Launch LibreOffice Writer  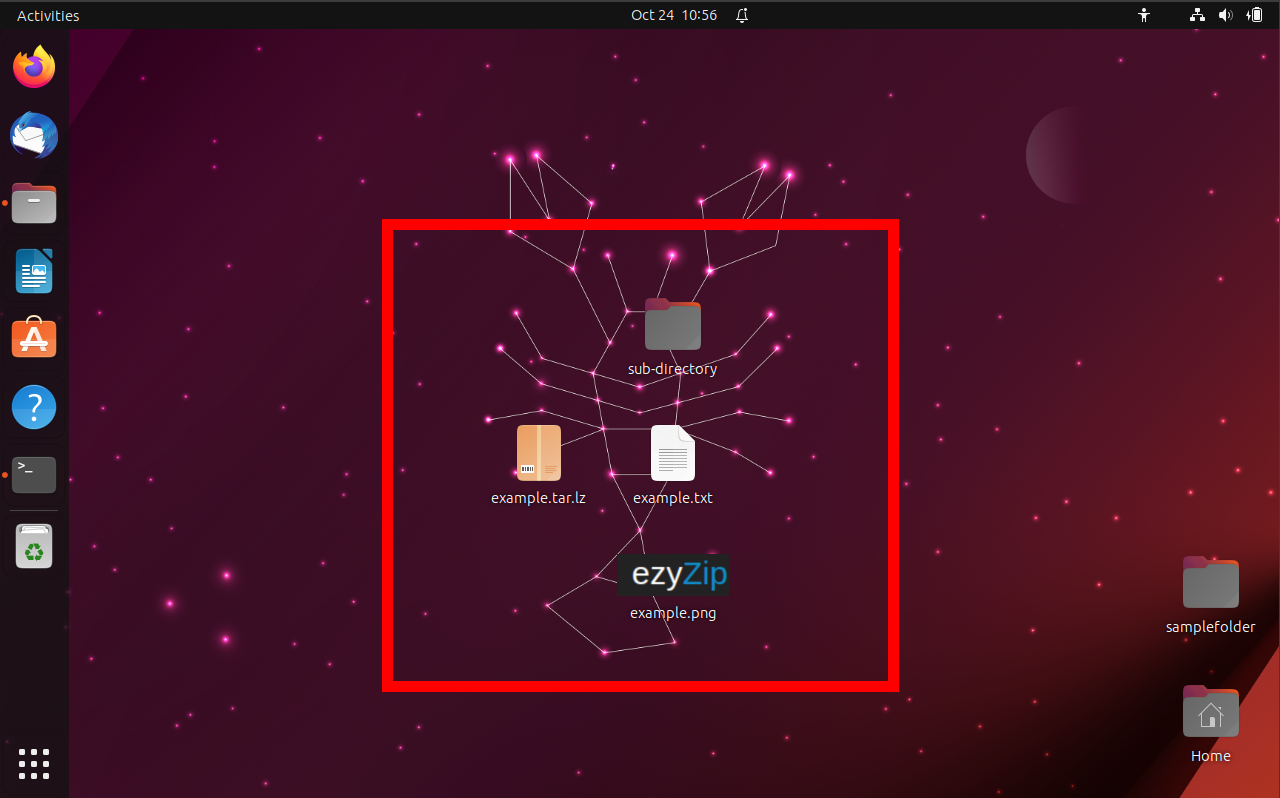(x=33, y=271)
